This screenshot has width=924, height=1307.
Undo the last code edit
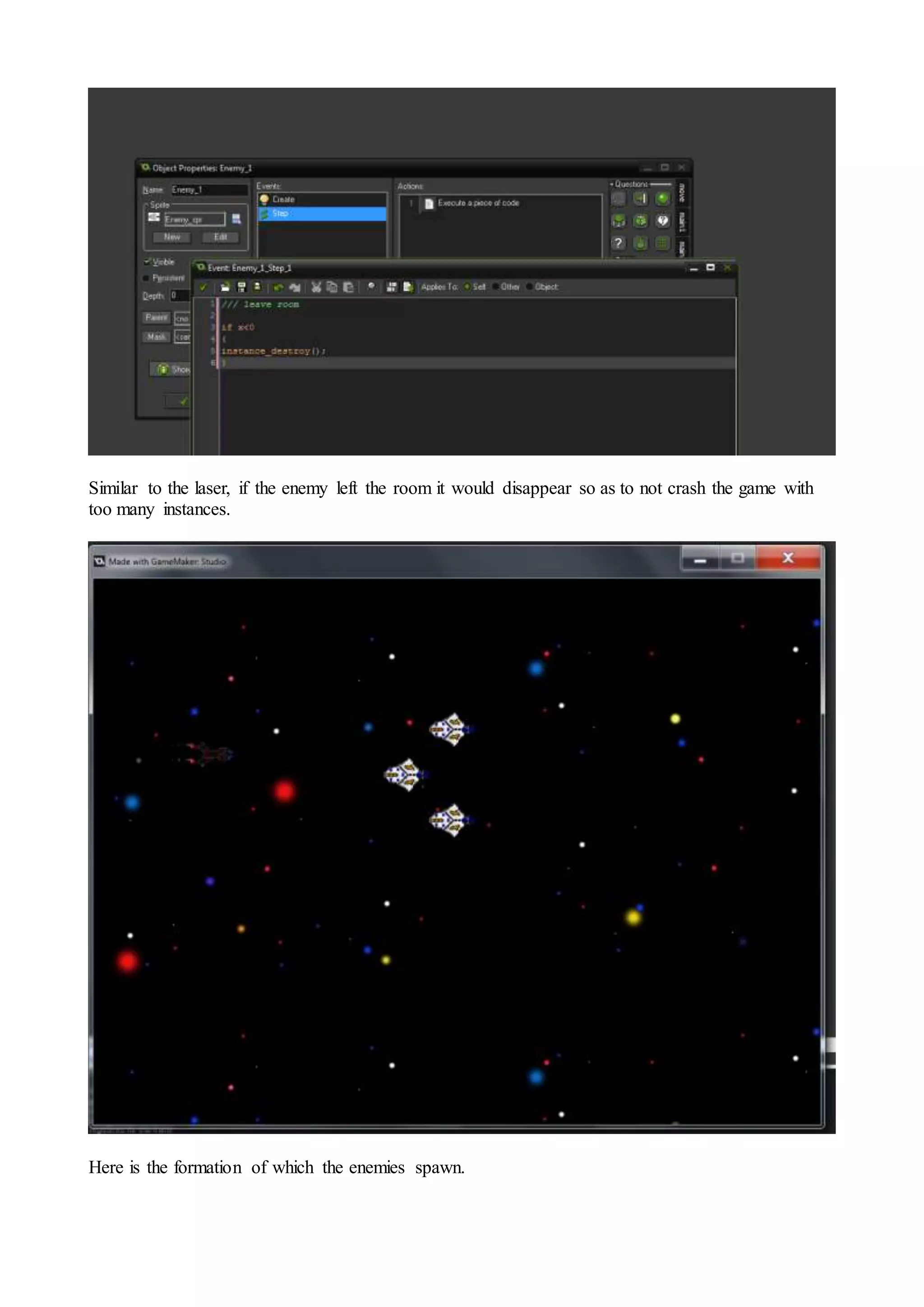point(278,287)
